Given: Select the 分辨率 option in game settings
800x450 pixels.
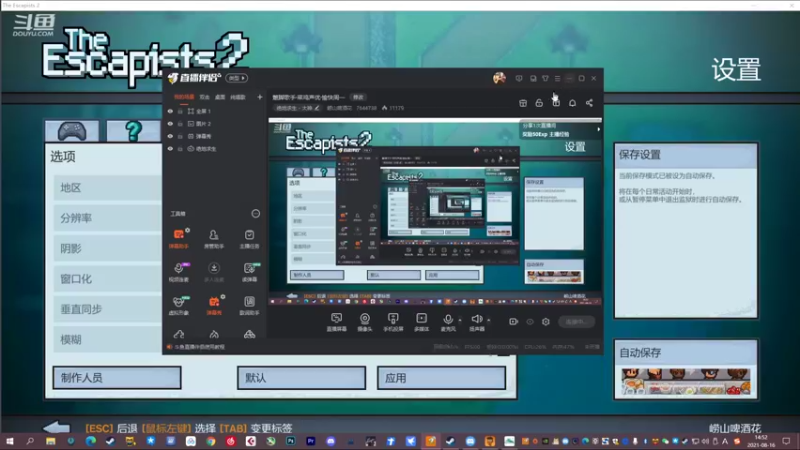Looking at the screenshot, I should (108, 218).
